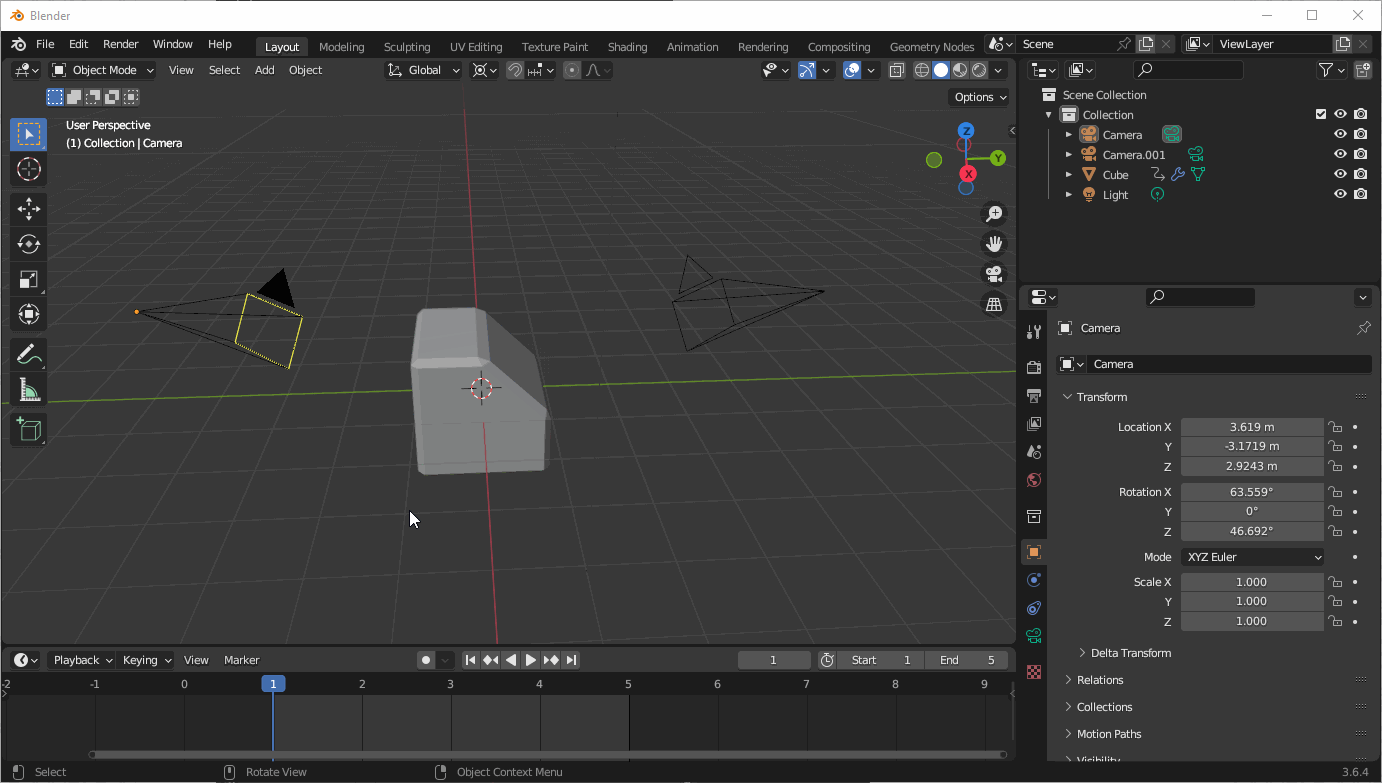This screenshot has width=1382, height=783.
Task: Toggle the camera view icon in the viewport
Action: (994, 274)
